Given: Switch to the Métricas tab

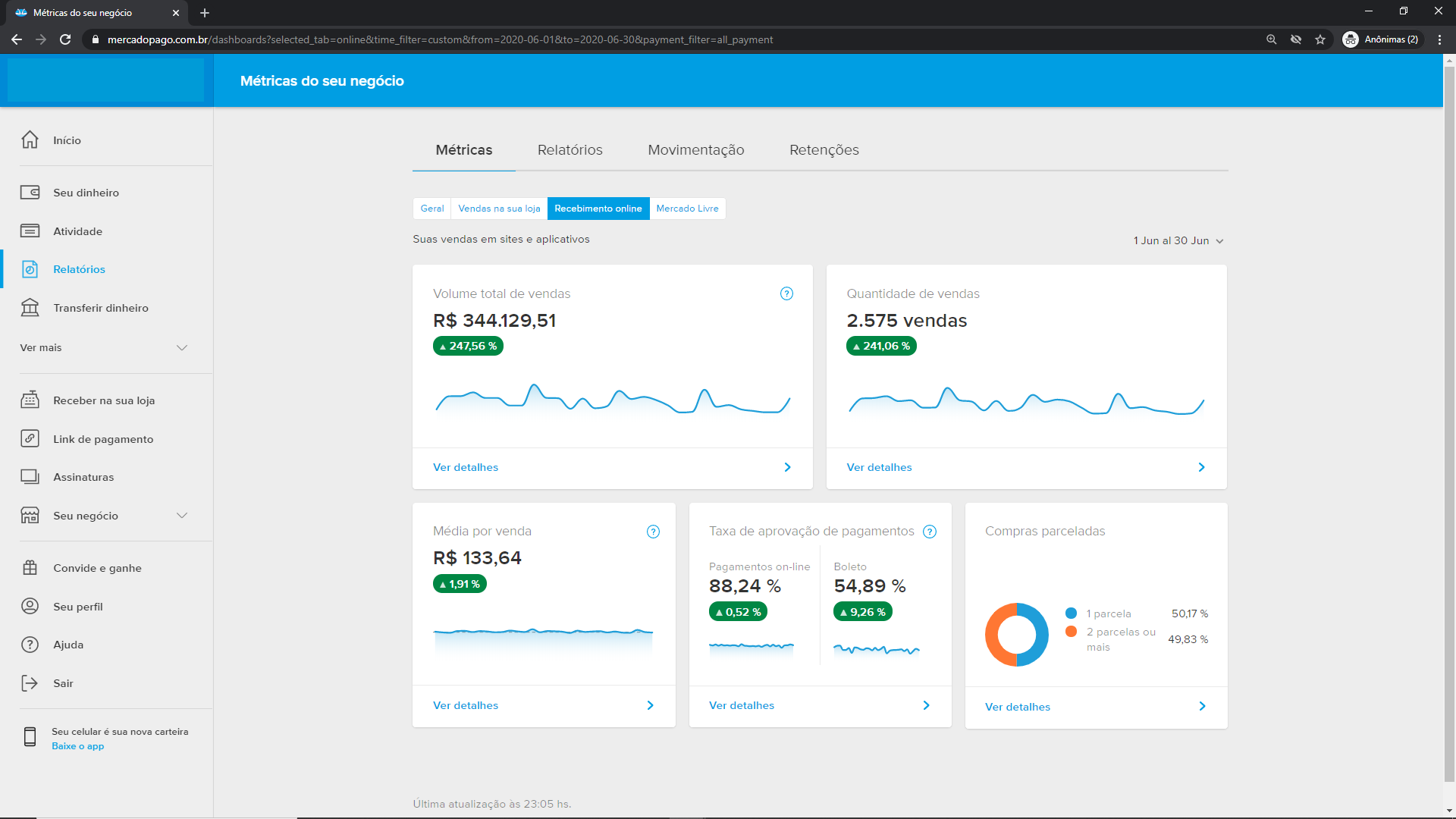Looking at the screenshot, I should 464,150.
